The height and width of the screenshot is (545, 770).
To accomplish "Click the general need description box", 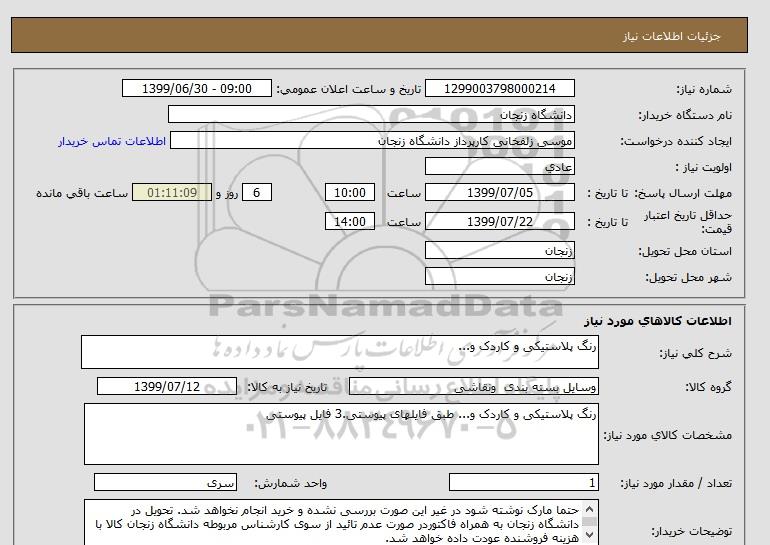I will click(x=340, y=352).
